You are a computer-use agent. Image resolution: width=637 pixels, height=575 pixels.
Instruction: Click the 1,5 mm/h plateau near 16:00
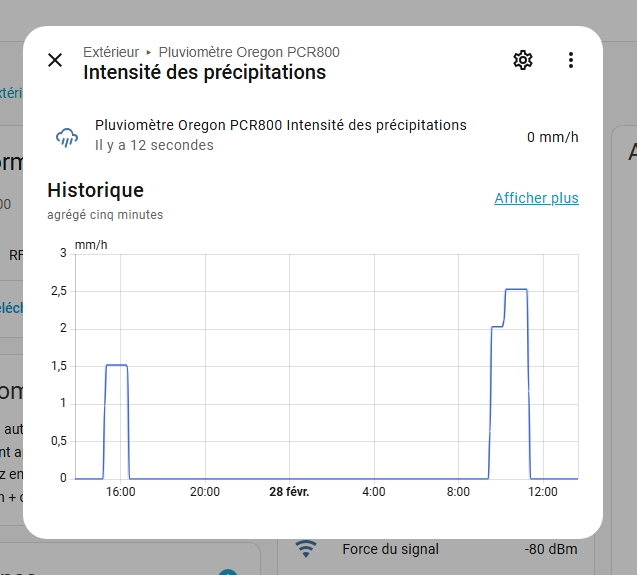(x=116, y=365)
